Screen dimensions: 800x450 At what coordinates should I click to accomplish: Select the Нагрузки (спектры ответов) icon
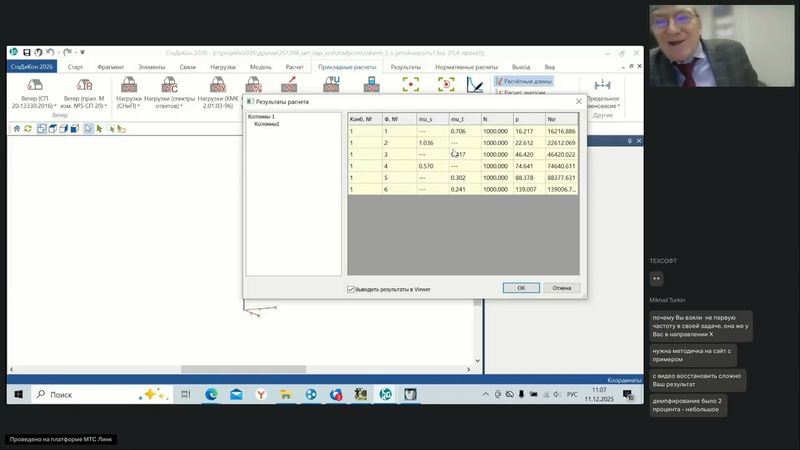pyautogui.click(x=169, y=85)
